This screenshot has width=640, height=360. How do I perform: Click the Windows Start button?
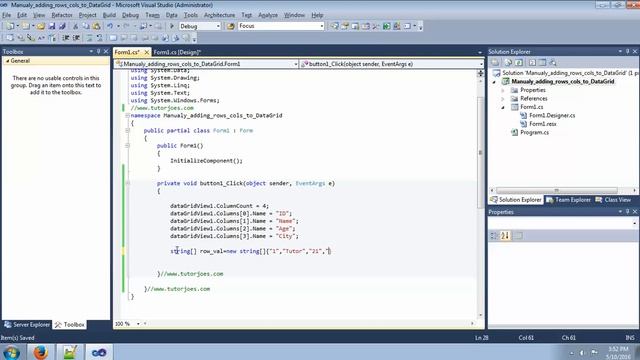pyautogui.click(x=11, y=352)
